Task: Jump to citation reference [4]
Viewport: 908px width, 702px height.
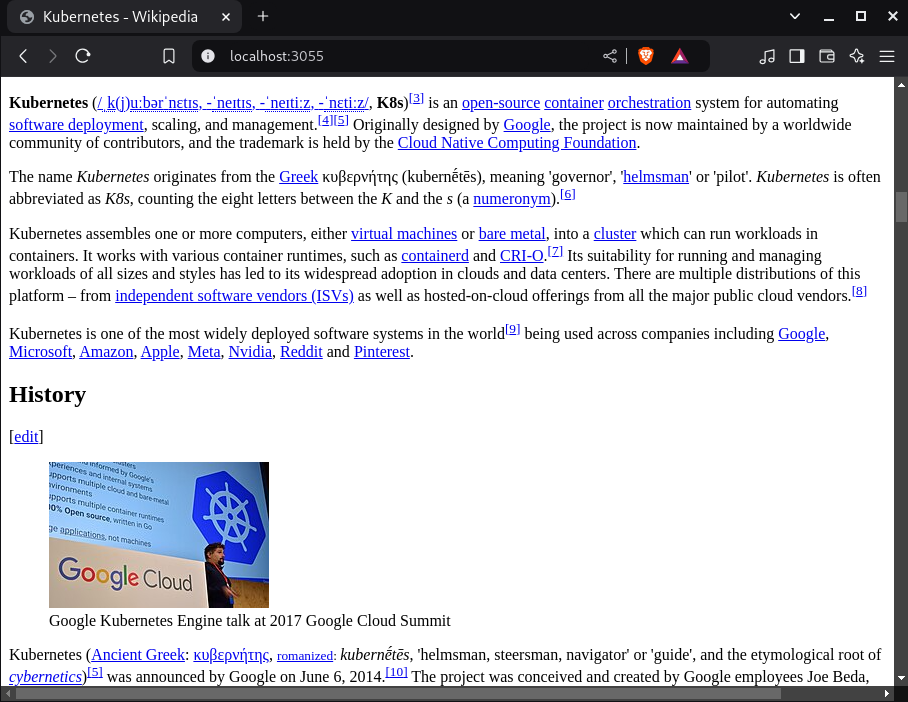Action: coord(325,120)
